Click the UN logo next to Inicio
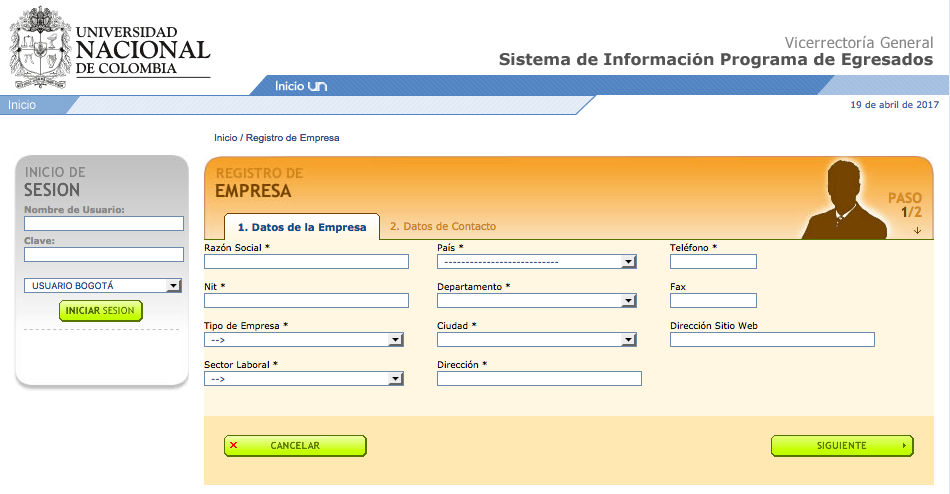 point(317,86)
